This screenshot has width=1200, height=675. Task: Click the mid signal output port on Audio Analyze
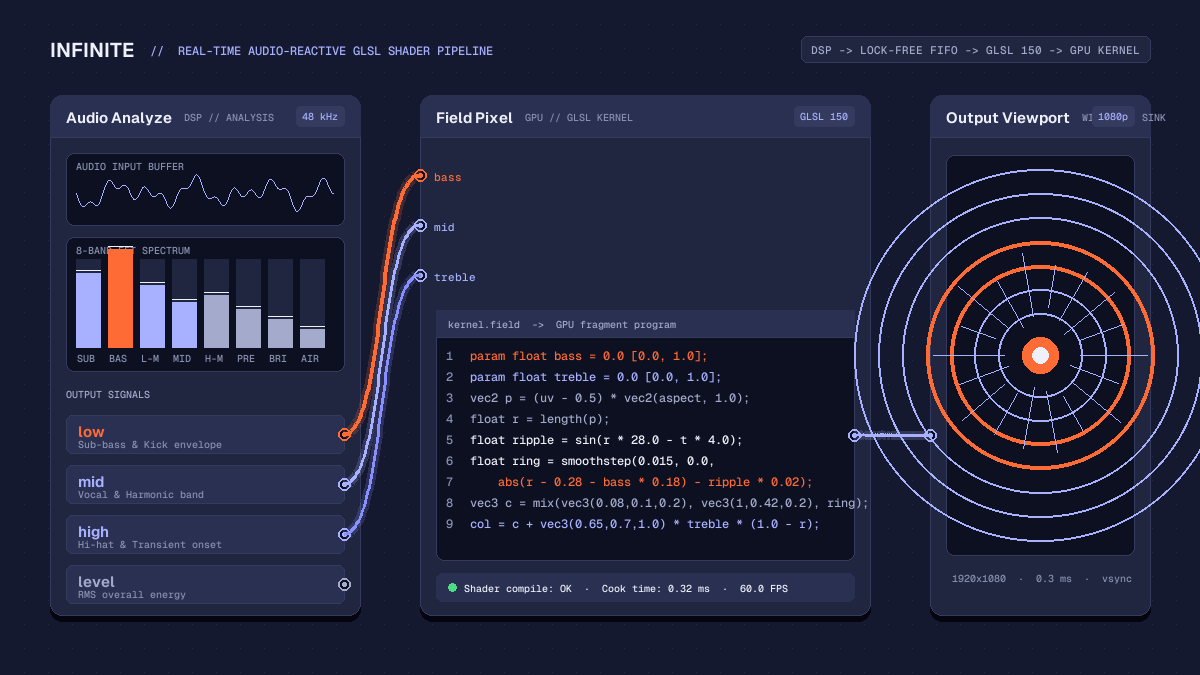(x=344, y=484)
